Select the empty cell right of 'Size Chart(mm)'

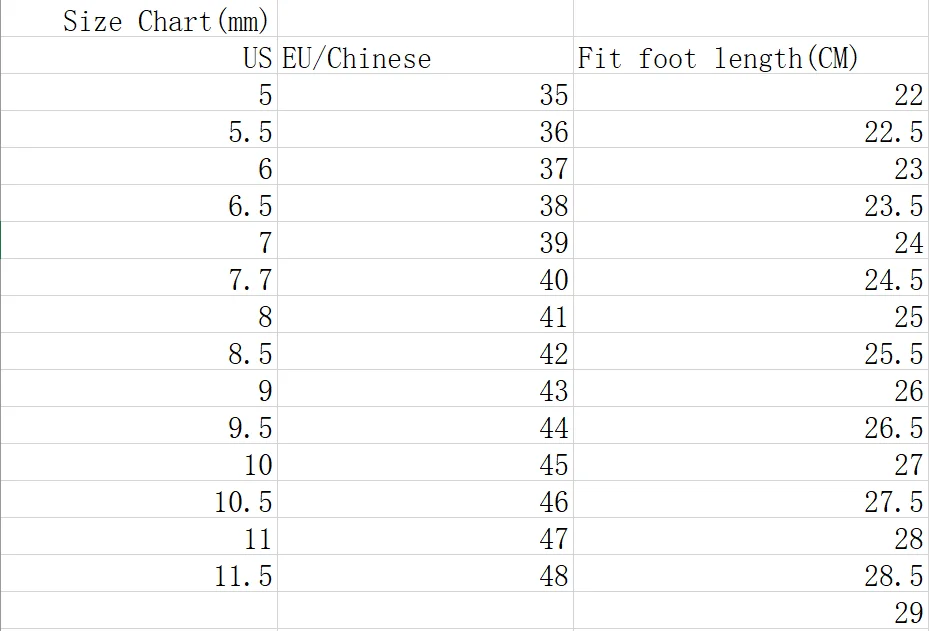pyautogui.click(x=425, y=18)
